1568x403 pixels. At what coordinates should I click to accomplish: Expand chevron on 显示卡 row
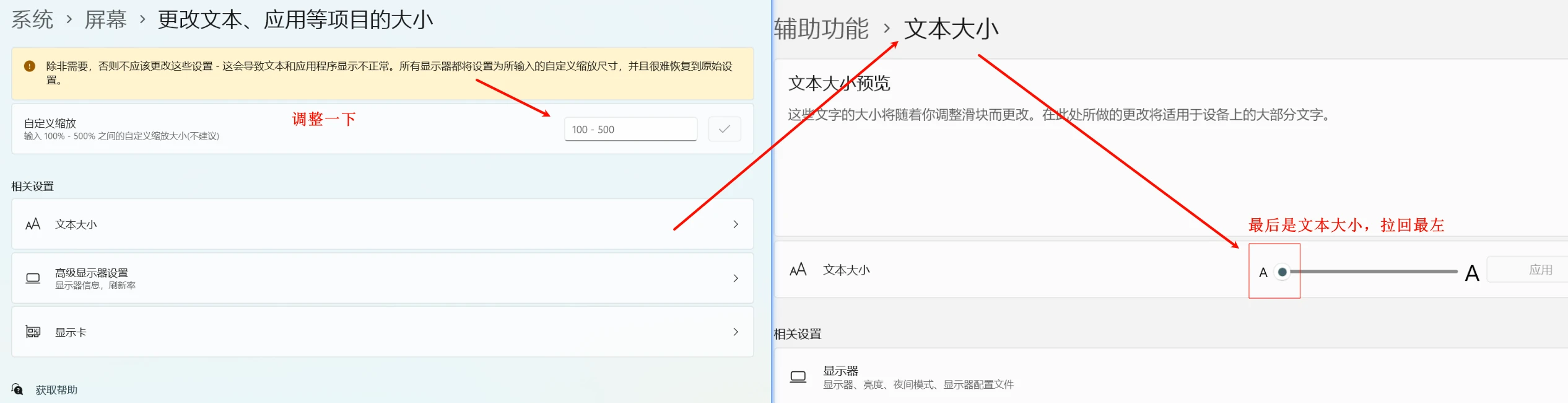click(x=735, y=332)
